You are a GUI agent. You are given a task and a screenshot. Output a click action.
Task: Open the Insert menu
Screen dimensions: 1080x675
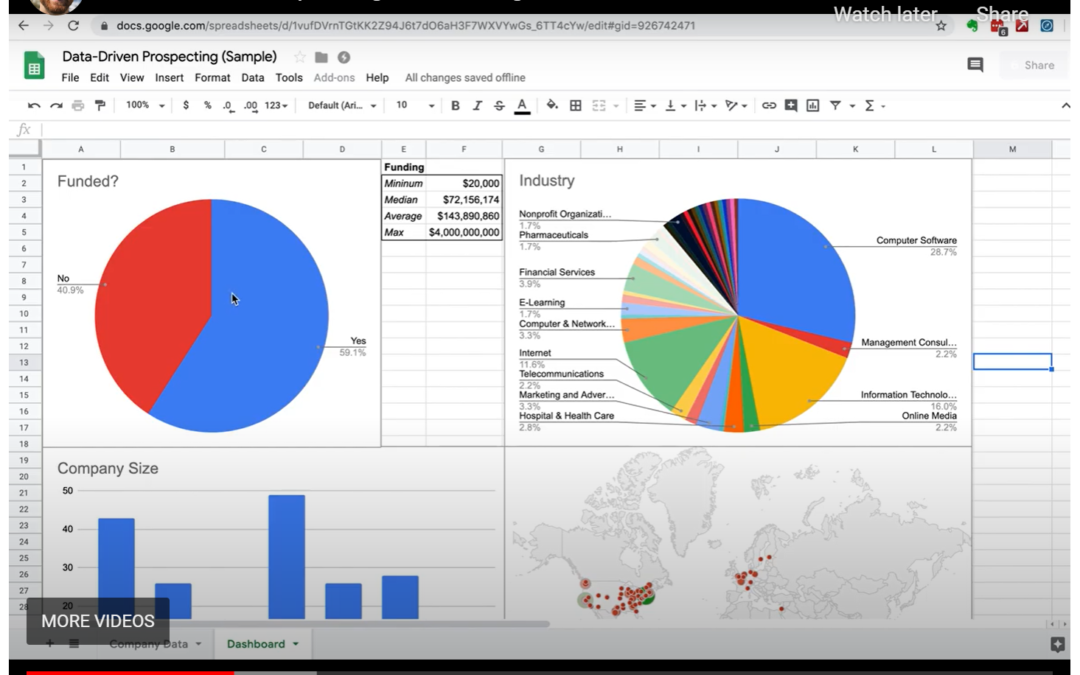point(169,78)
